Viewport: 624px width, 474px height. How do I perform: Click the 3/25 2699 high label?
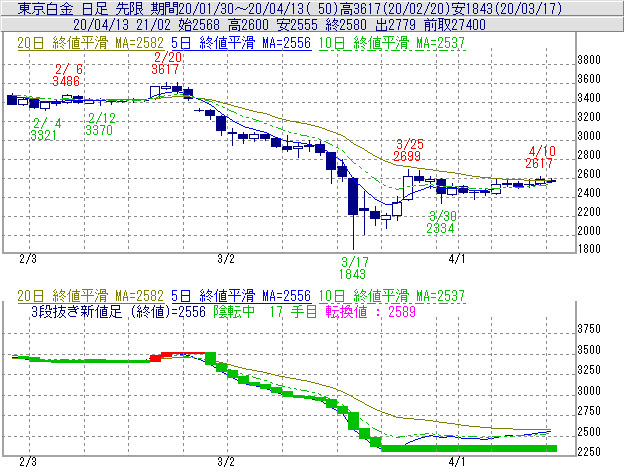click(408, 150)
